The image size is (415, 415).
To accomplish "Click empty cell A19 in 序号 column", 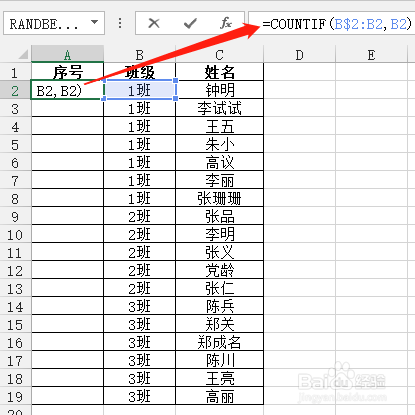I will [68, 396].
